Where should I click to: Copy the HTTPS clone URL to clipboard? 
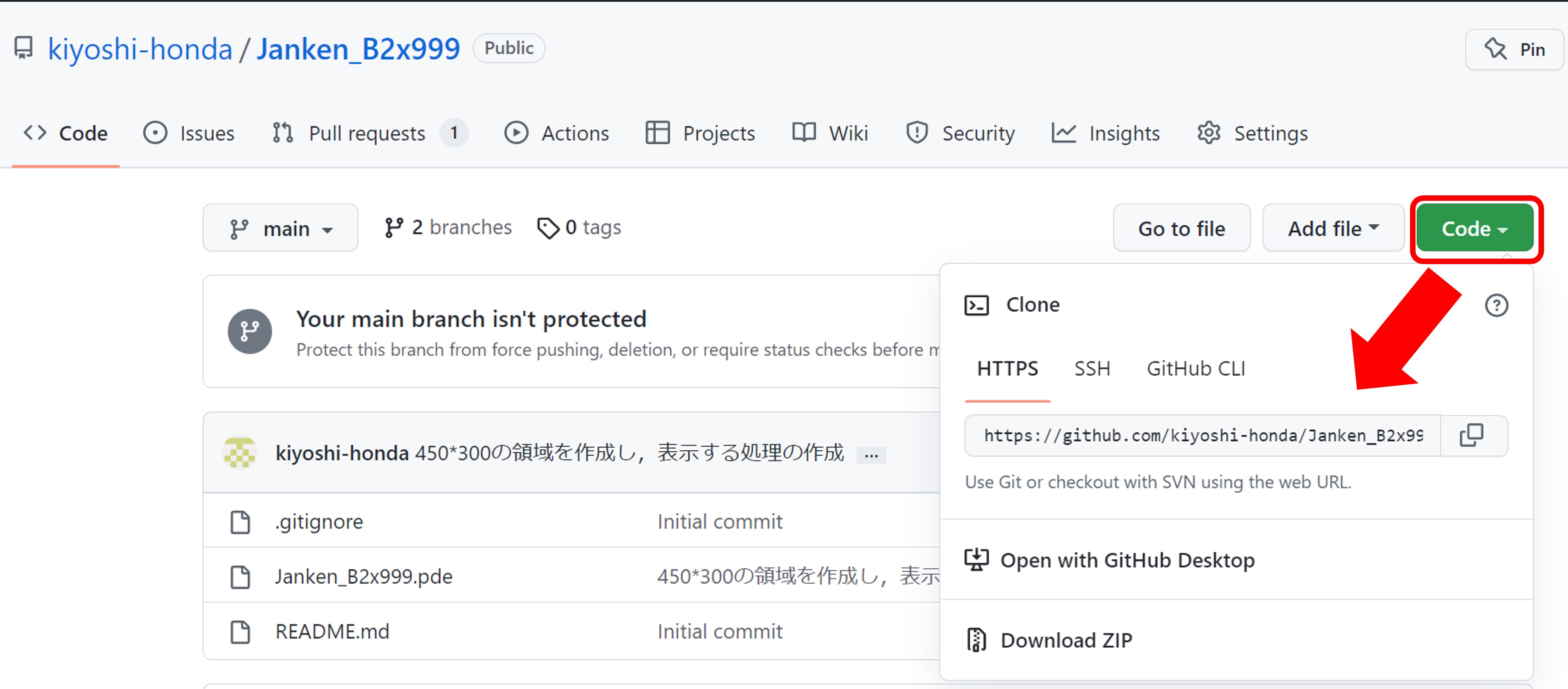point(1472,435)
